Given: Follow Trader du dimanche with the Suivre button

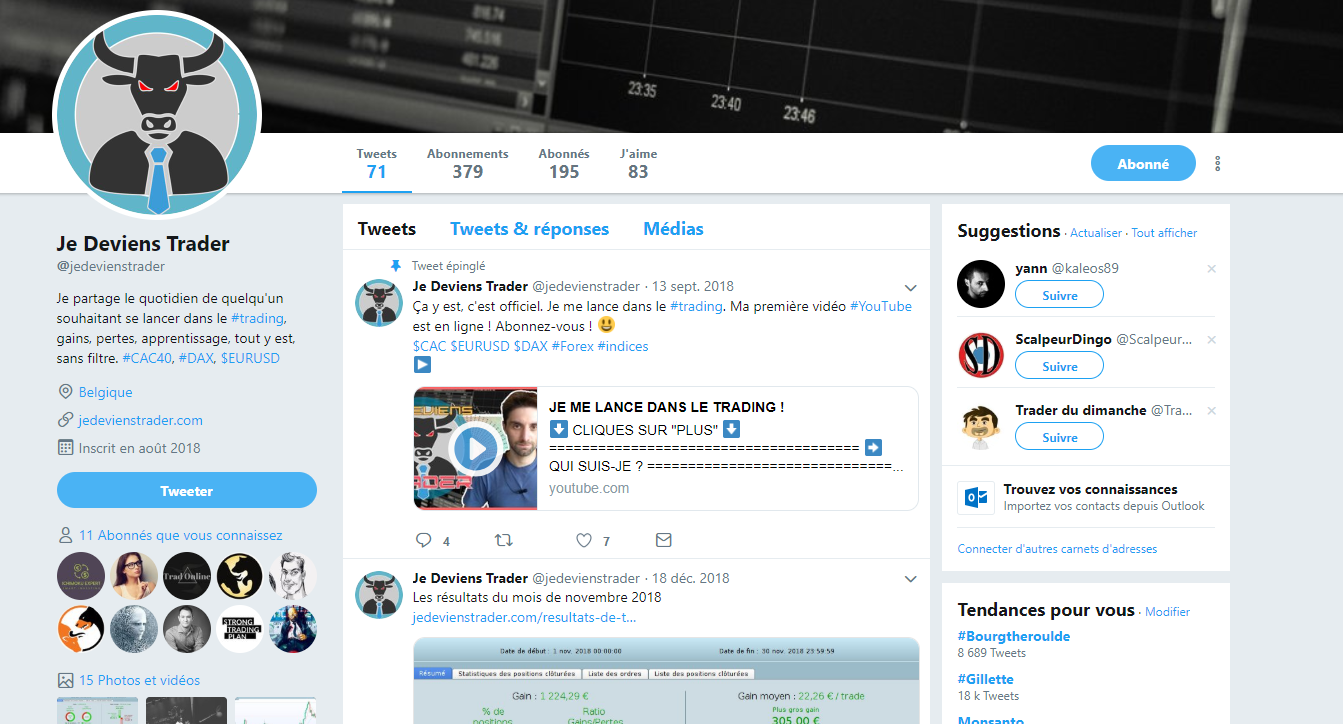Looking at the screenshot, I should 1060,437.
